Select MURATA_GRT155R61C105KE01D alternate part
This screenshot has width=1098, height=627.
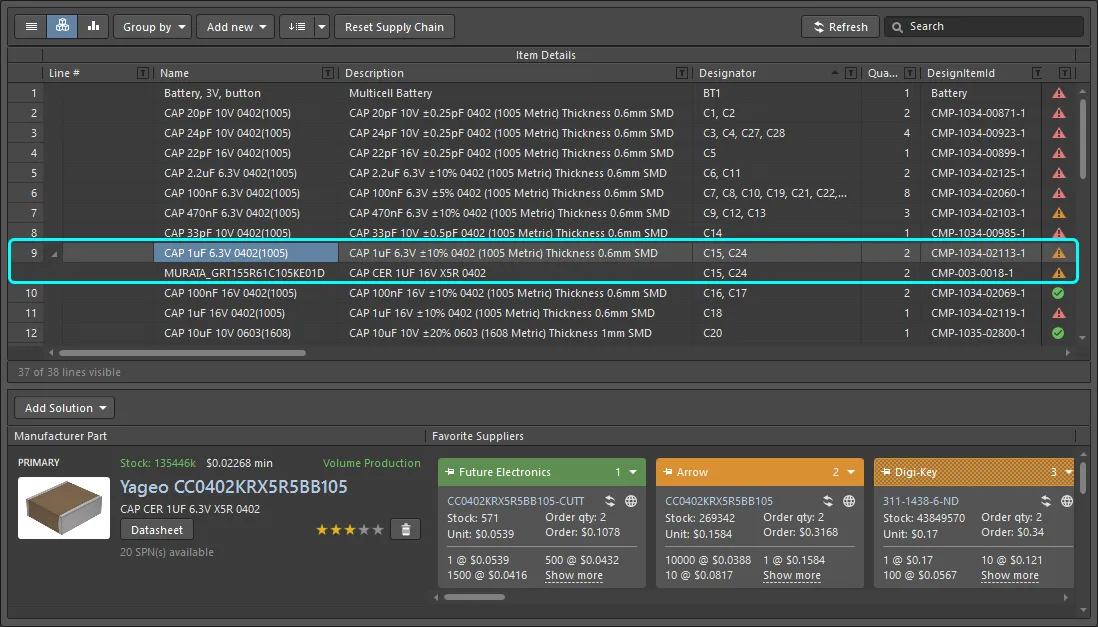244,273
